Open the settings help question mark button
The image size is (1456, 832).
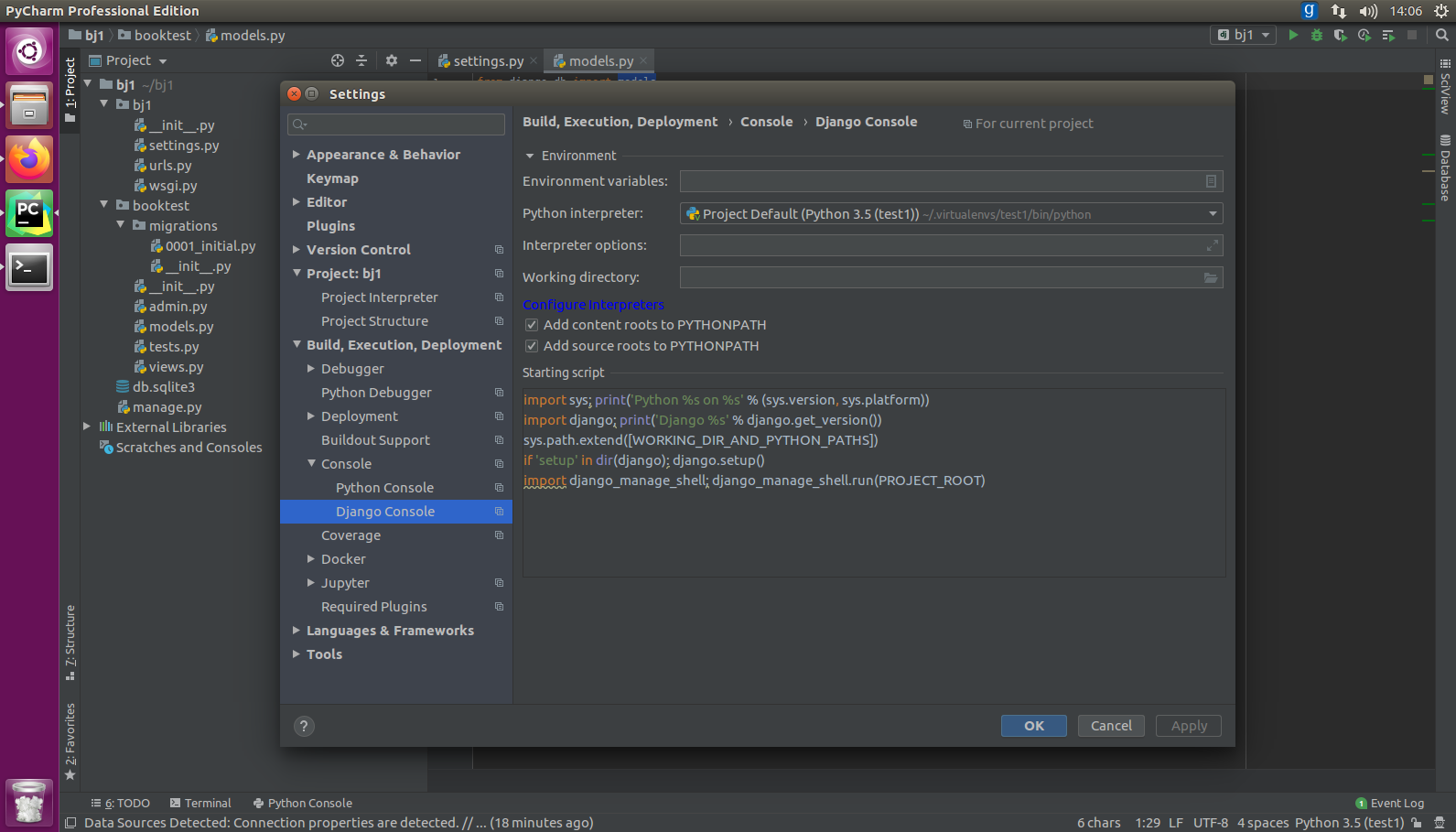click(304, 726)
